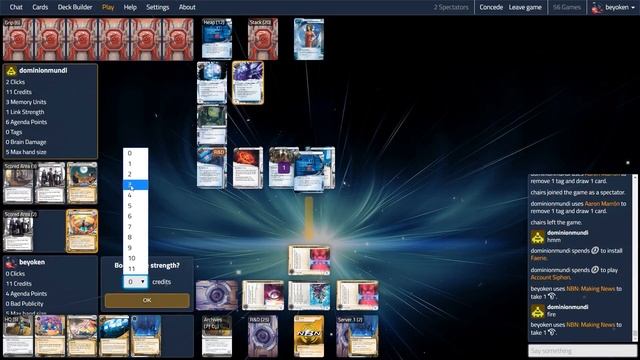640x360 pixels.
Task: Click the gold-highlighted runner rig card
Action: click(x=248, y=83)
